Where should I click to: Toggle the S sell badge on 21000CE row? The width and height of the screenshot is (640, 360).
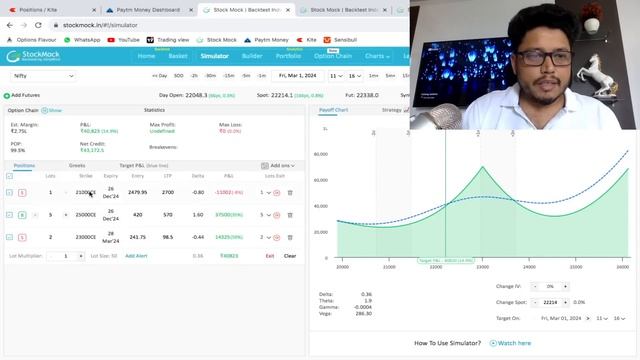[x=22, y=192]
